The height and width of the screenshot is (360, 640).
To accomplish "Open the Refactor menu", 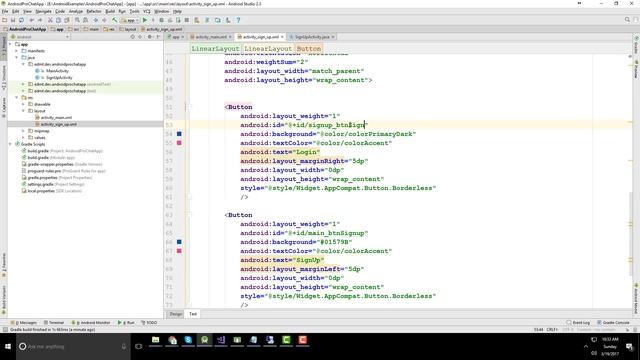I will click(94, 11).
